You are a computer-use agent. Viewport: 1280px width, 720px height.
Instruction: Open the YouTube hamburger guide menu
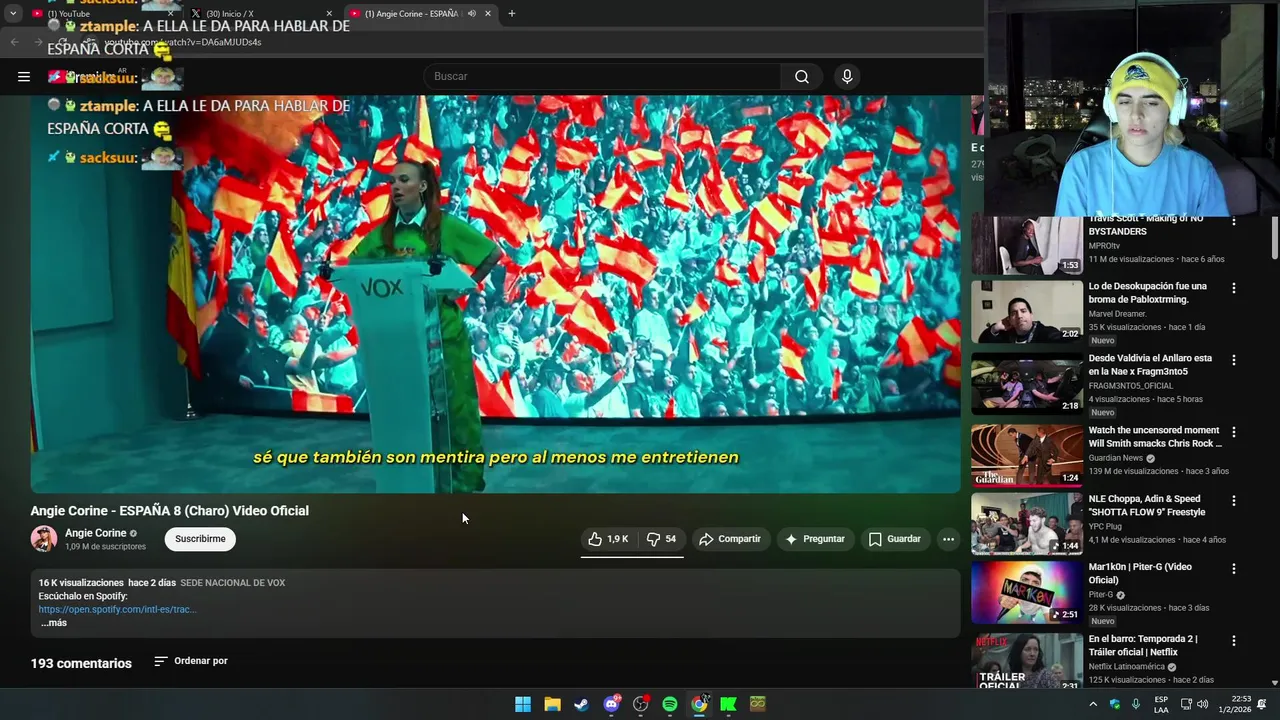pyautogui.click(x=24, y=77)
